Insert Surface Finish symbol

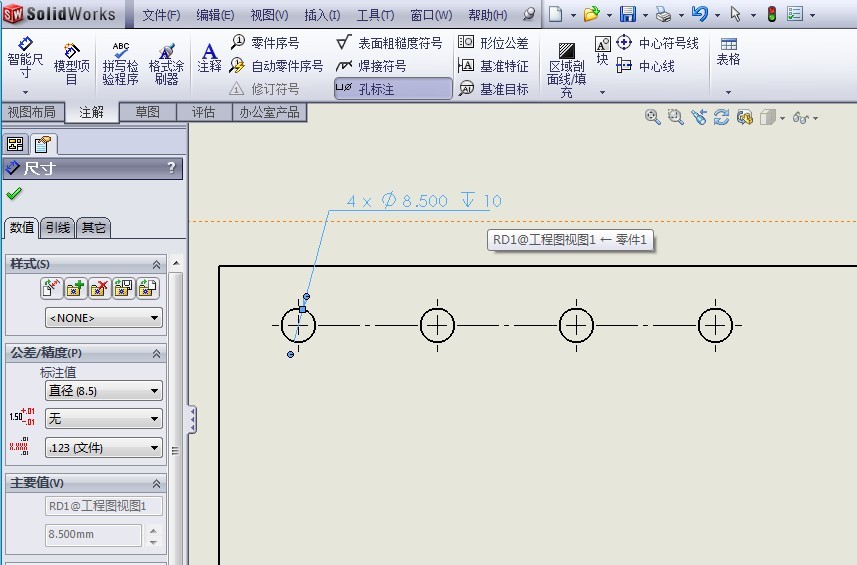(389, 43)
